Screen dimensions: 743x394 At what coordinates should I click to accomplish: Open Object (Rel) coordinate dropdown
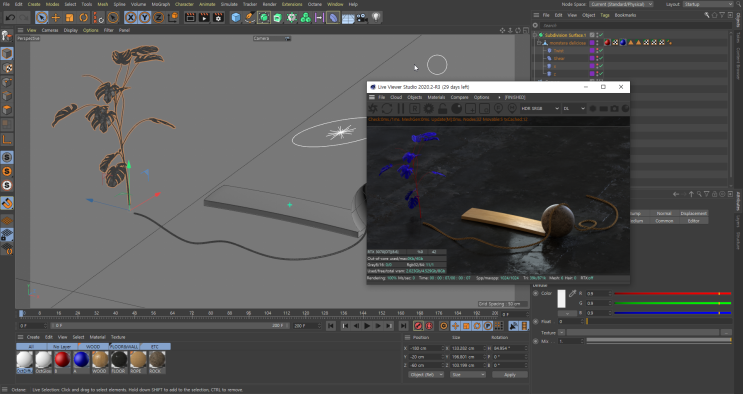[426, 375]
